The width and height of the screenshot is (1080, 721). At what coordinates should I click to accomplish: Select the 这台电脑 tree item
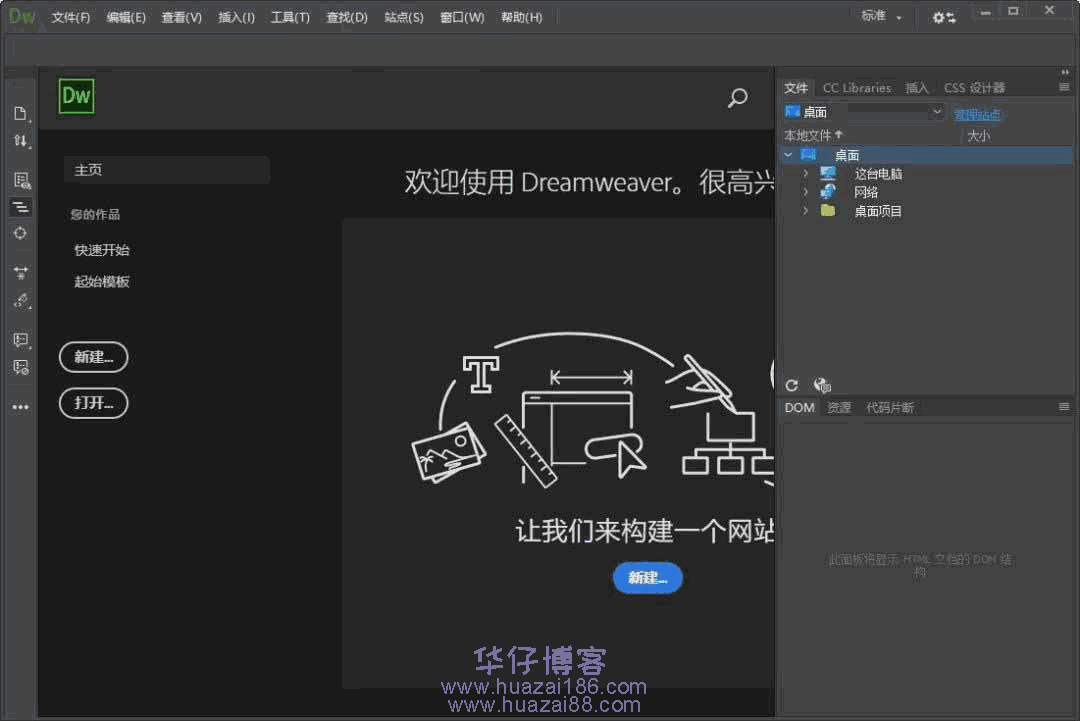tap(878, 174)
